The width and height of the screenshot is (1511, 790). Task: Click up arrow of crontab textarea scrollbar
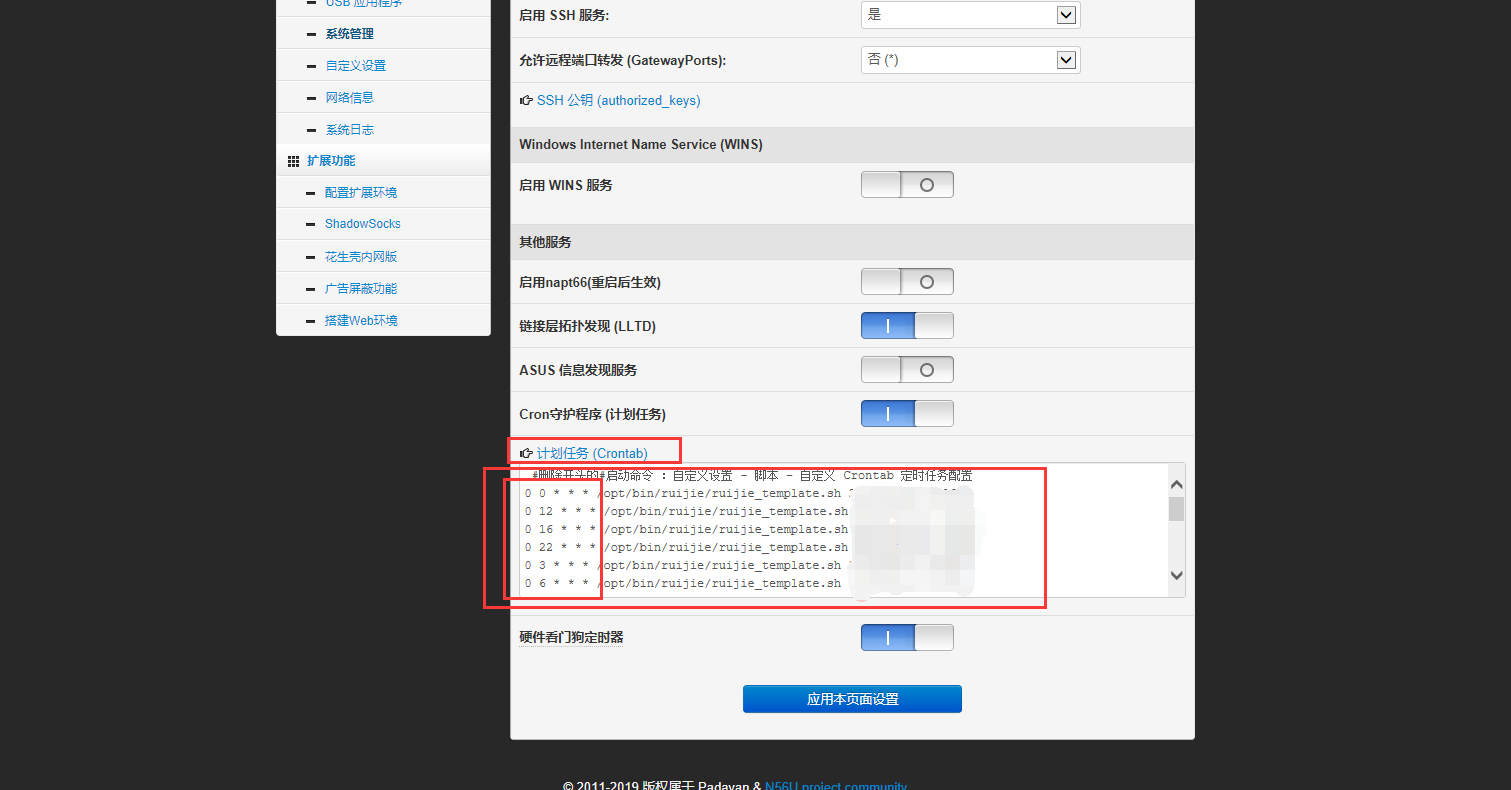[1176, 485]
